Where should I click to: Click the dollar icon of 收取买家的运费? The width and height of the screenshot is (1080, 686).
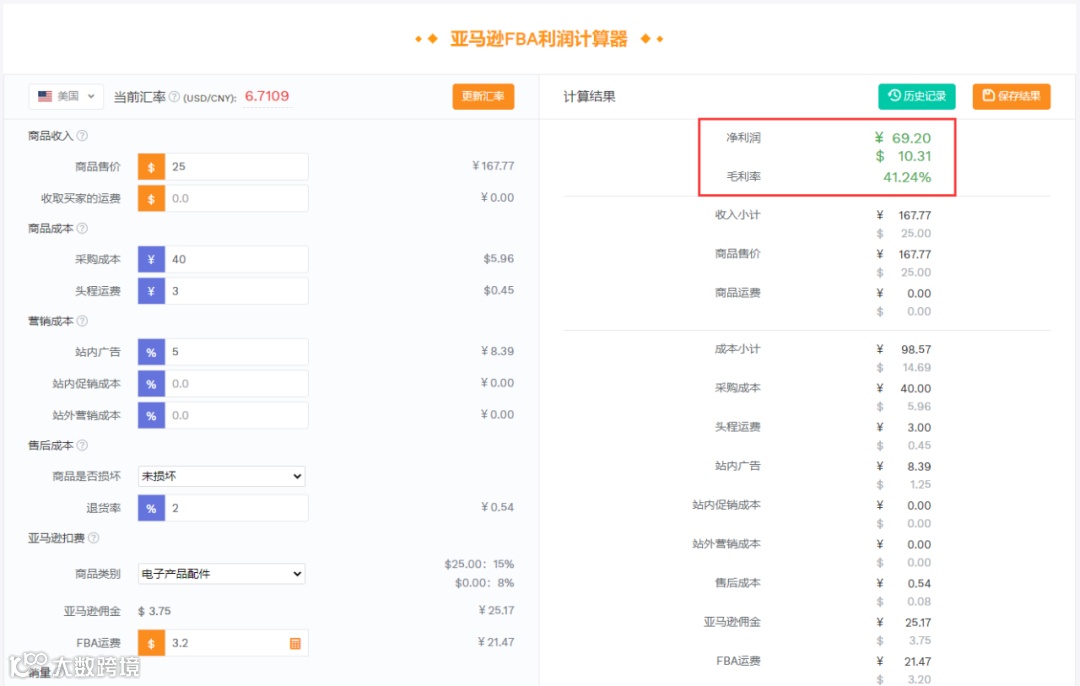(x=152, y=198)
